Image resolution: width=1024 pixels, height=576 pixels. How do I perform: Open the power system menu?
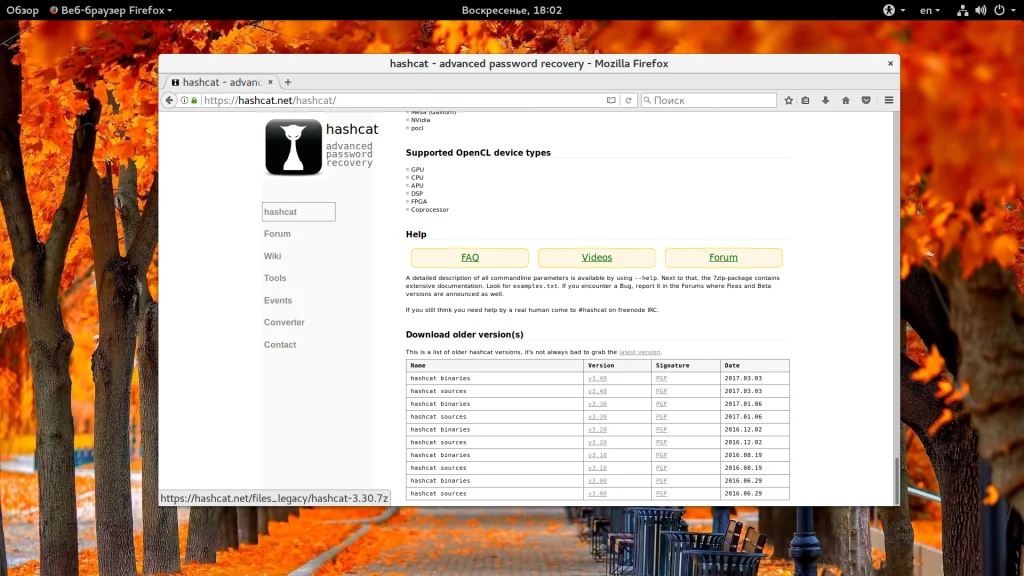point(1002,10)
